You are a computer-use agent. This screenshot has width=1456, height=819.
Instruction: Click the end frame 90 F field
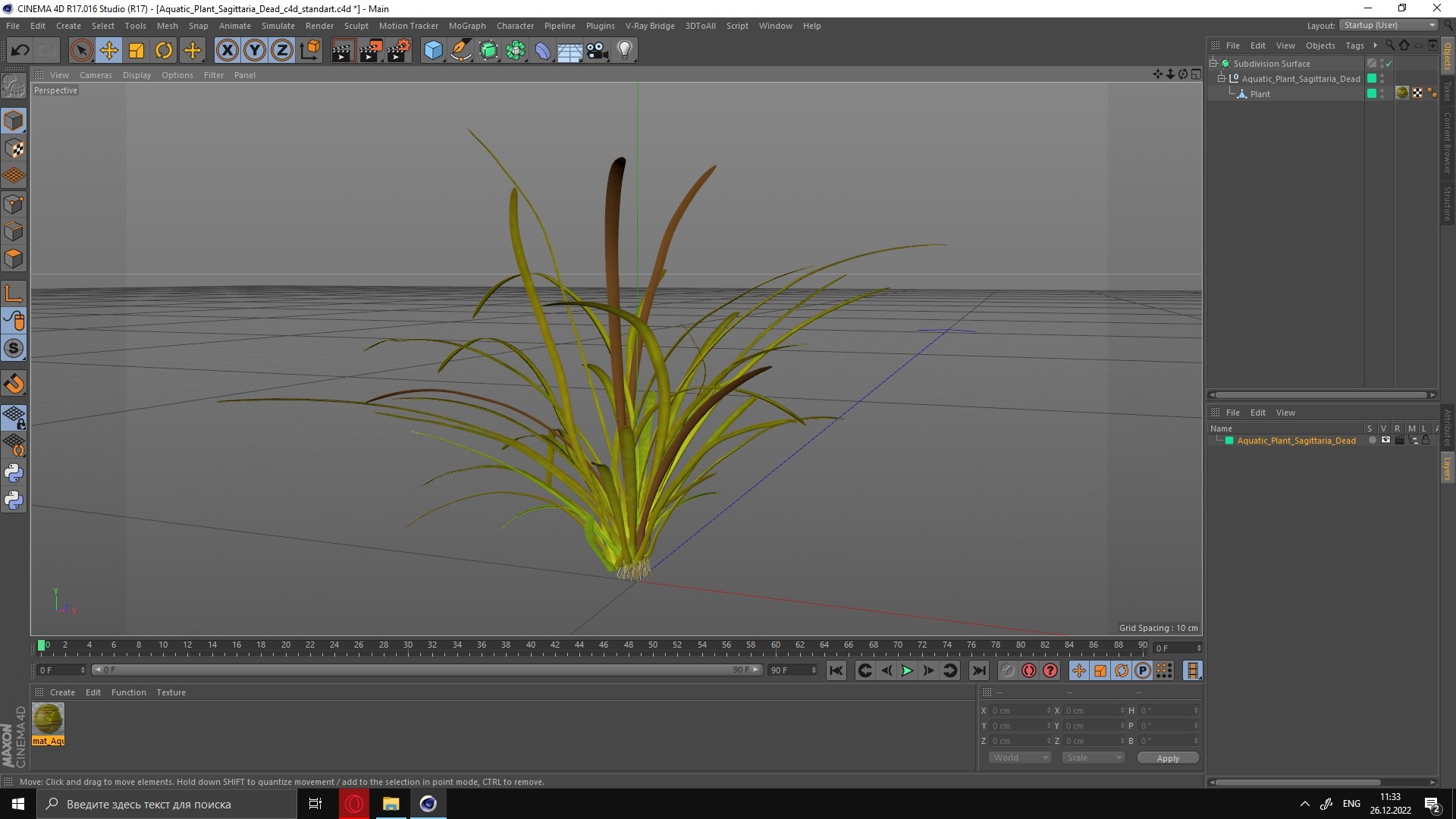pyautogui.click(x=792, y=670)
